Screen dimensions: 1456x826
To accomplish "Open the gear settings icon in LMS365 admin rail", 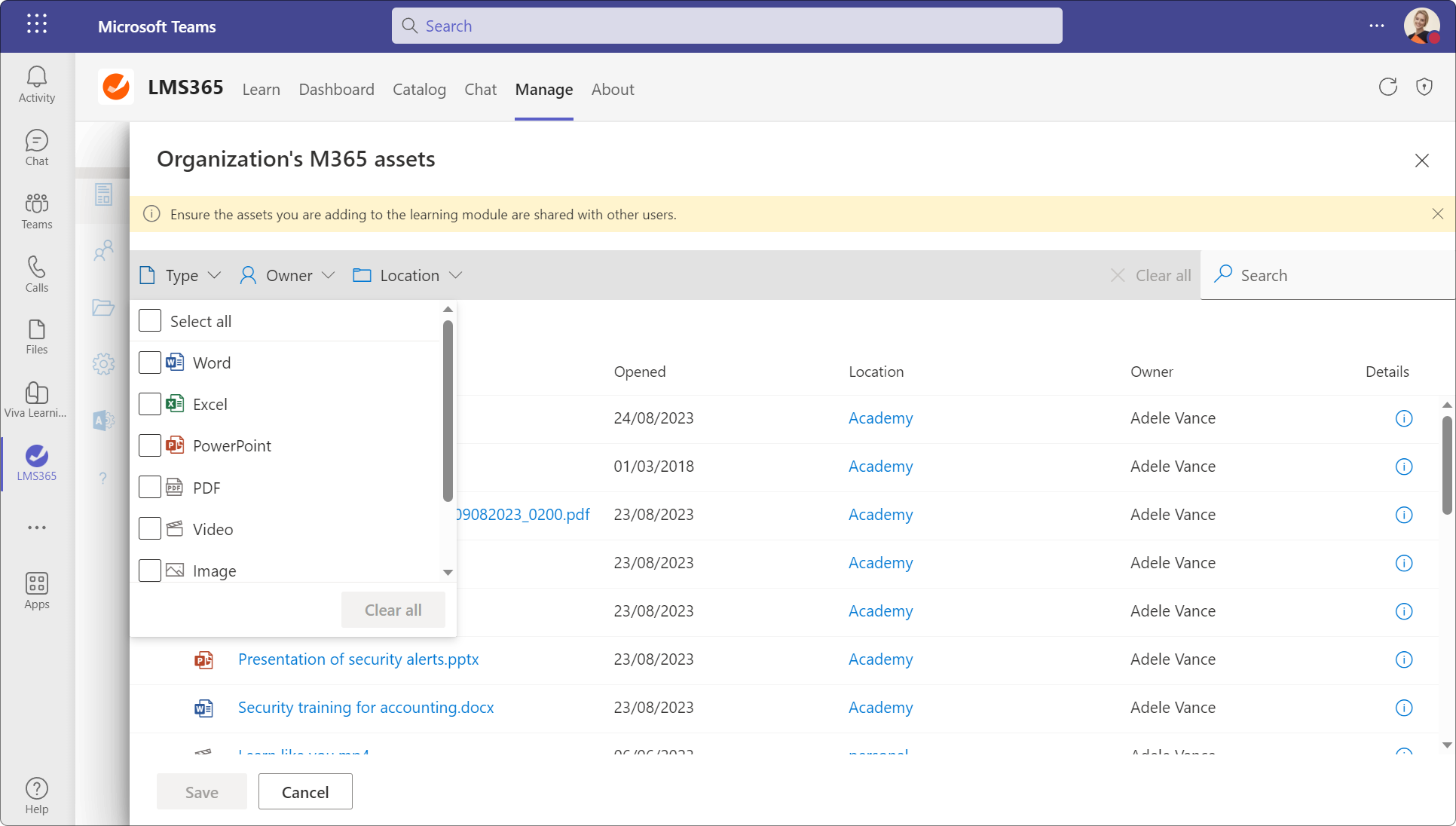I will [103, 364].
